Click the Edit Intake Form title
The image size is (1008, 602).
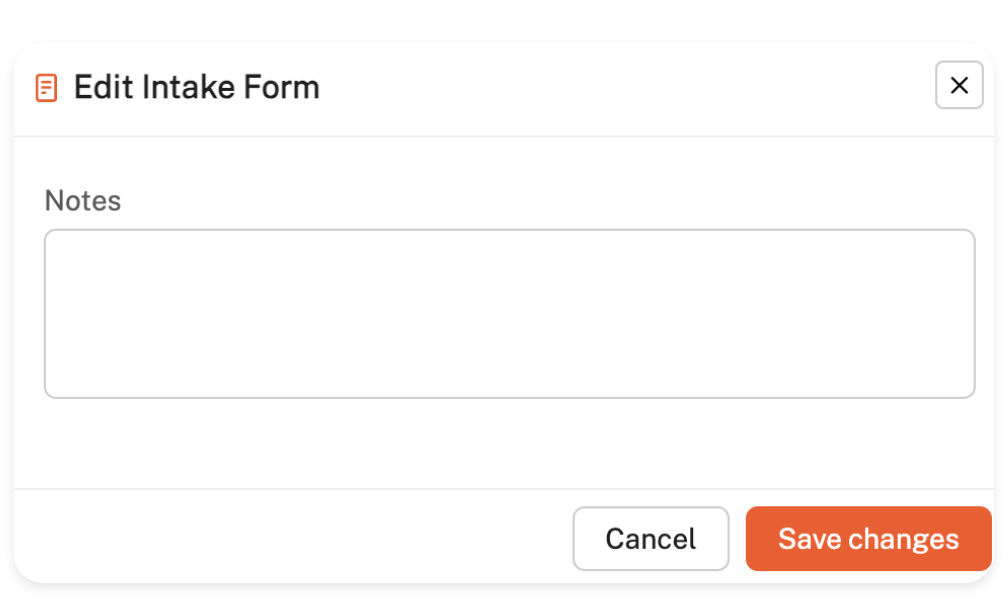(x=197, y=88)
